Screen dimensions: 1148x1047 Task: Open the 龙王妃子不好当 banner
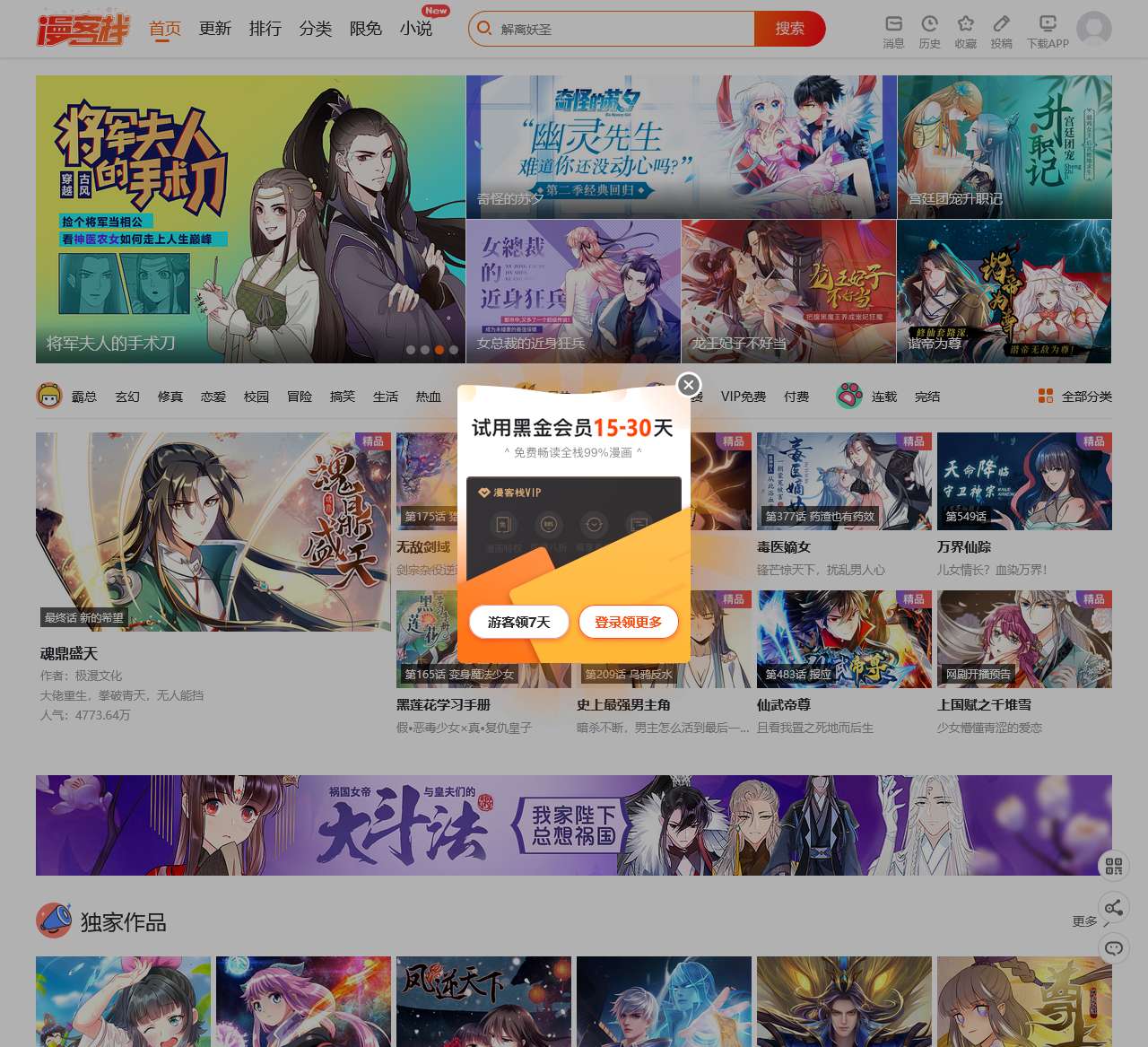tap(788, 292)
